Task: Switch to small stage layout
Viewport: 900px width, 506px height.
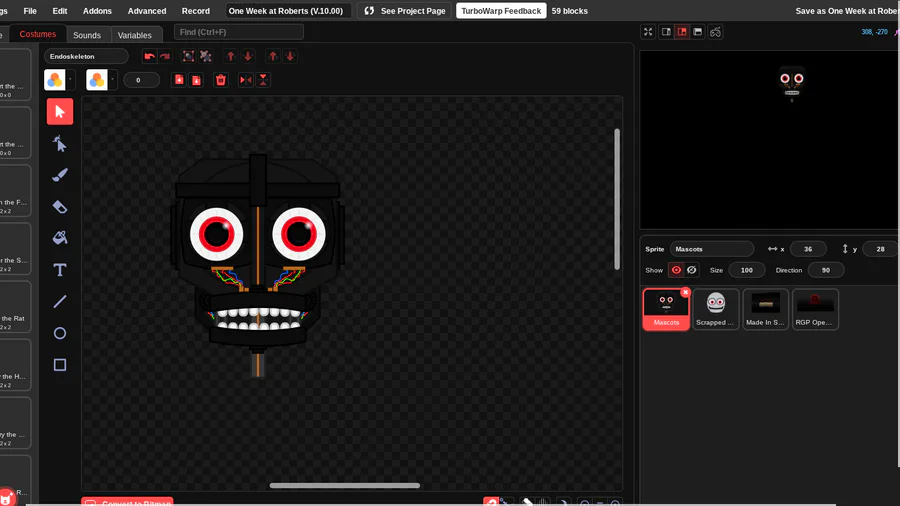Action: point(666,32)
